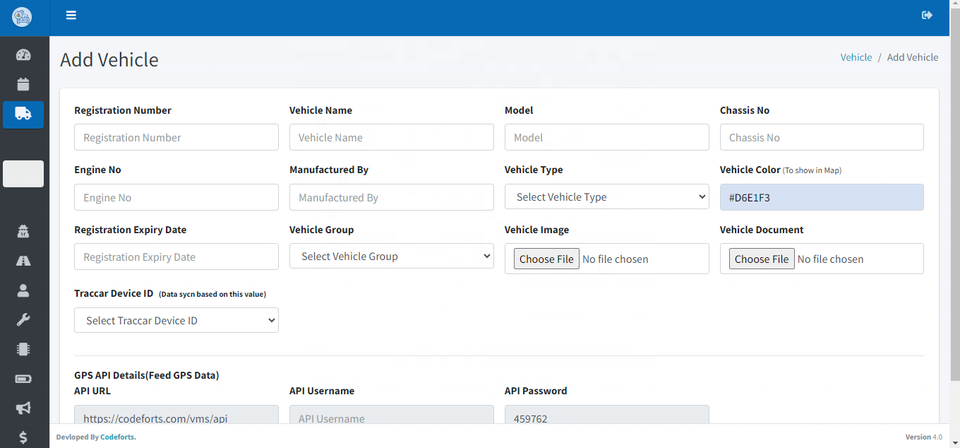Click the megaphone icon in sidebar
Image resolution: width=960 pixels, height=448 pixels.
[x=23, y=408]
